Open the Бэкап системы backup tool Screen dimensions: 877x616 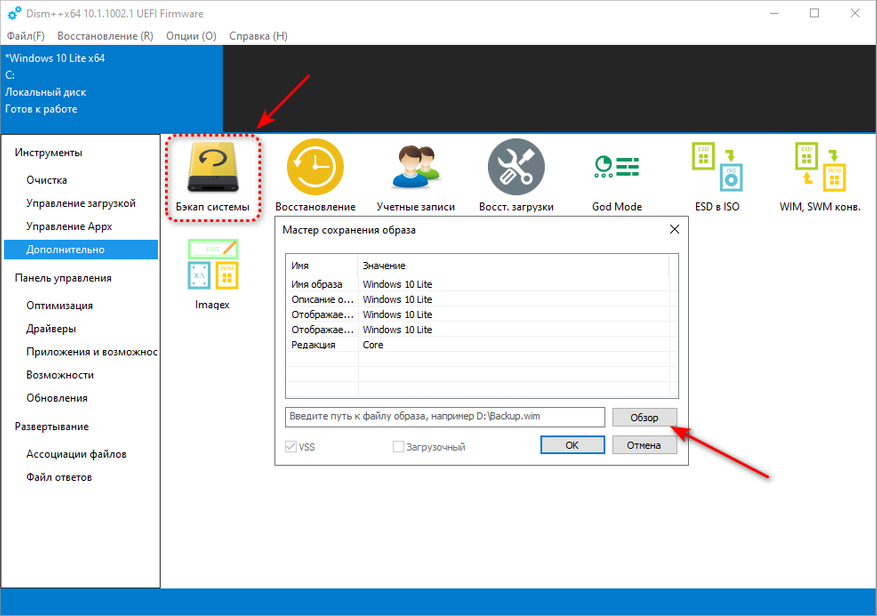coord(213,177)
